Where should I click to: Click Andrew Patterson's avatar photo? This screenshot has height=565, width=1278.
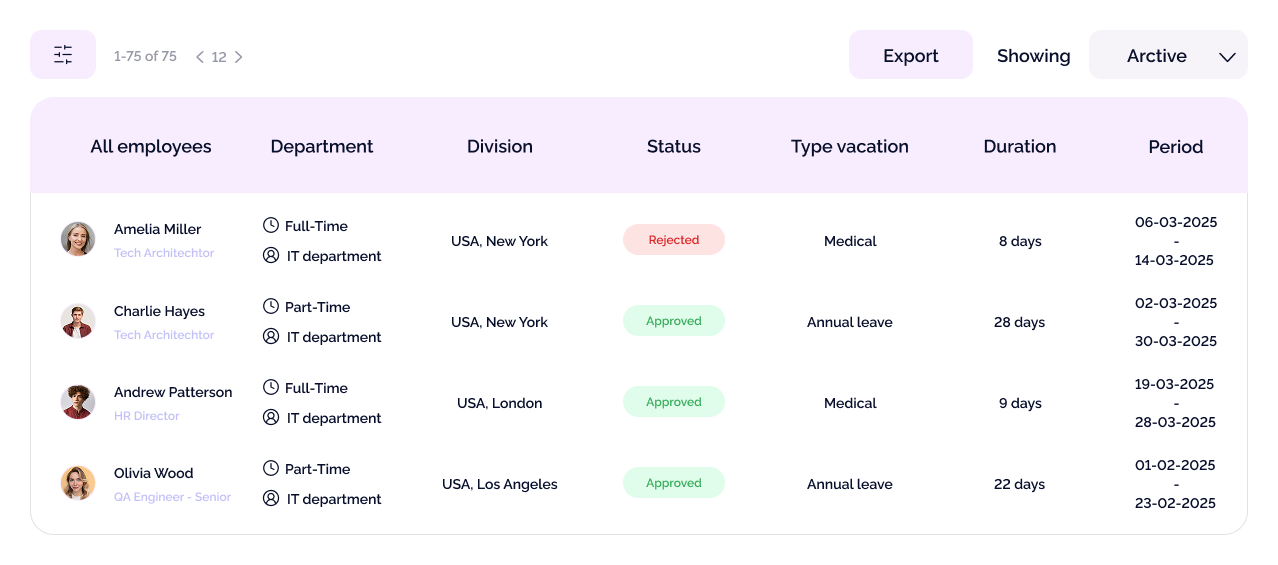(x=78, y=402)
